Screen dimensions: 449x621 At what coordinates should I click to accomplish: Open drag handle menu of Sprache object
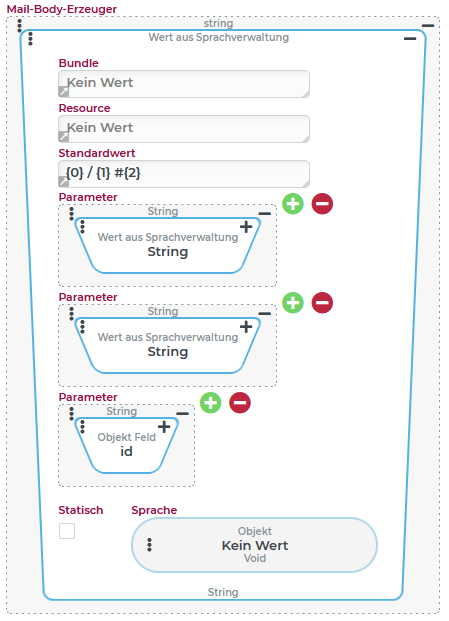pos(149,545)
